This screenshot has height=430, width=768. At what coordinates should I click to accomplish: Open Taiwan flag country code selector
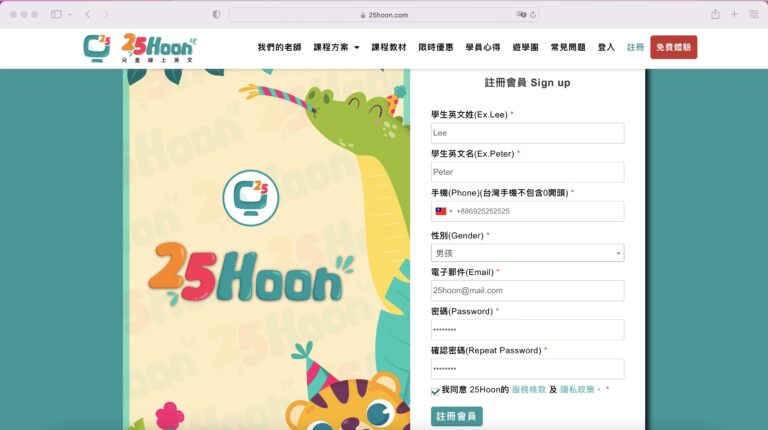tap(443, 211)
